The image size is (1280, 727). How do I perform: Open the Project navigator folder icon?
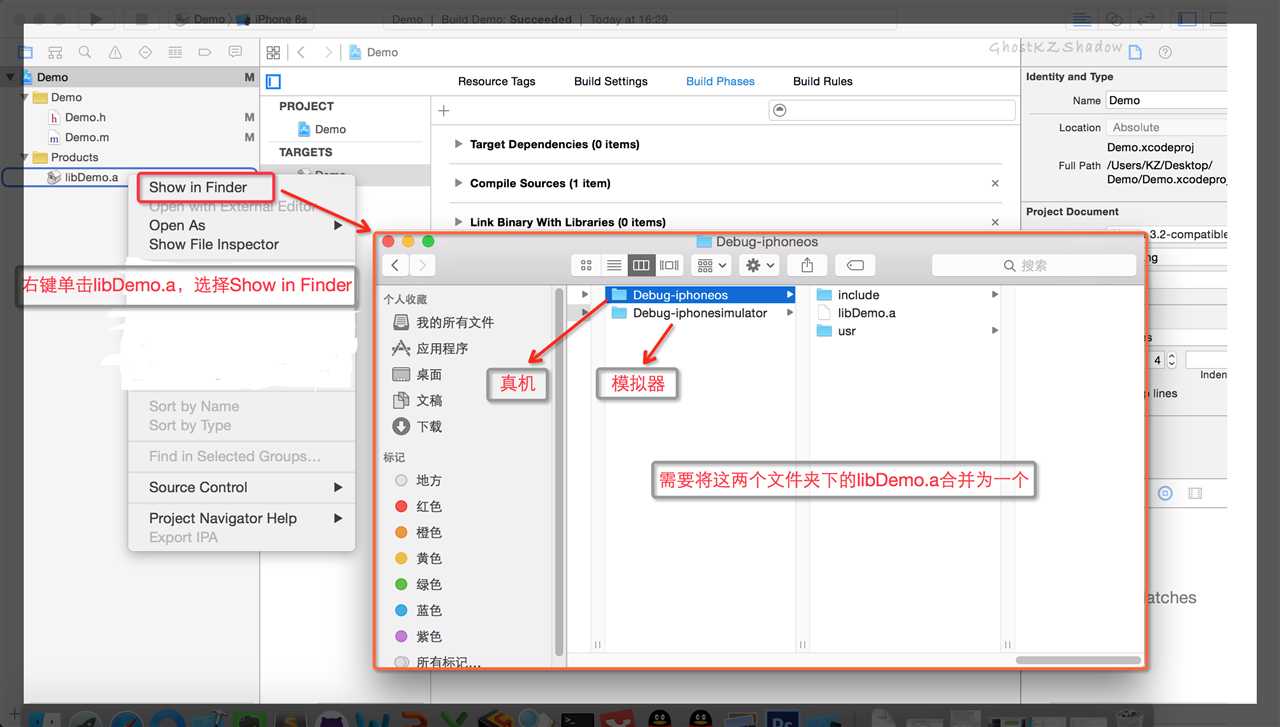pos(27,52)
